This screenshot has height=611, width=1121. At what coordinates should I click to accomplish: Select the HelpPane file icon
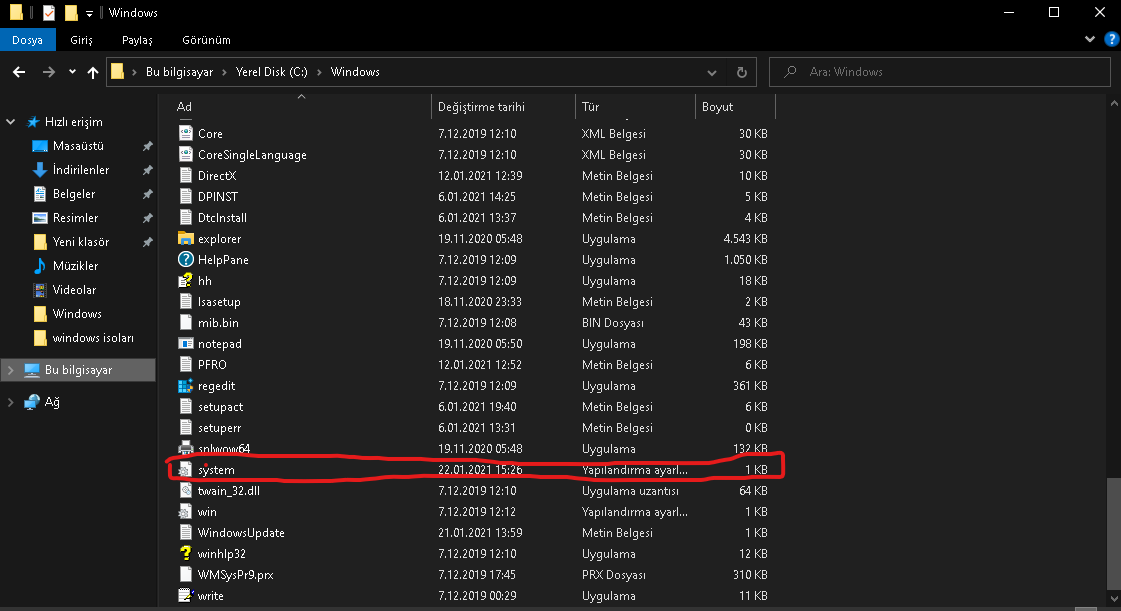[x=184, y=260]
